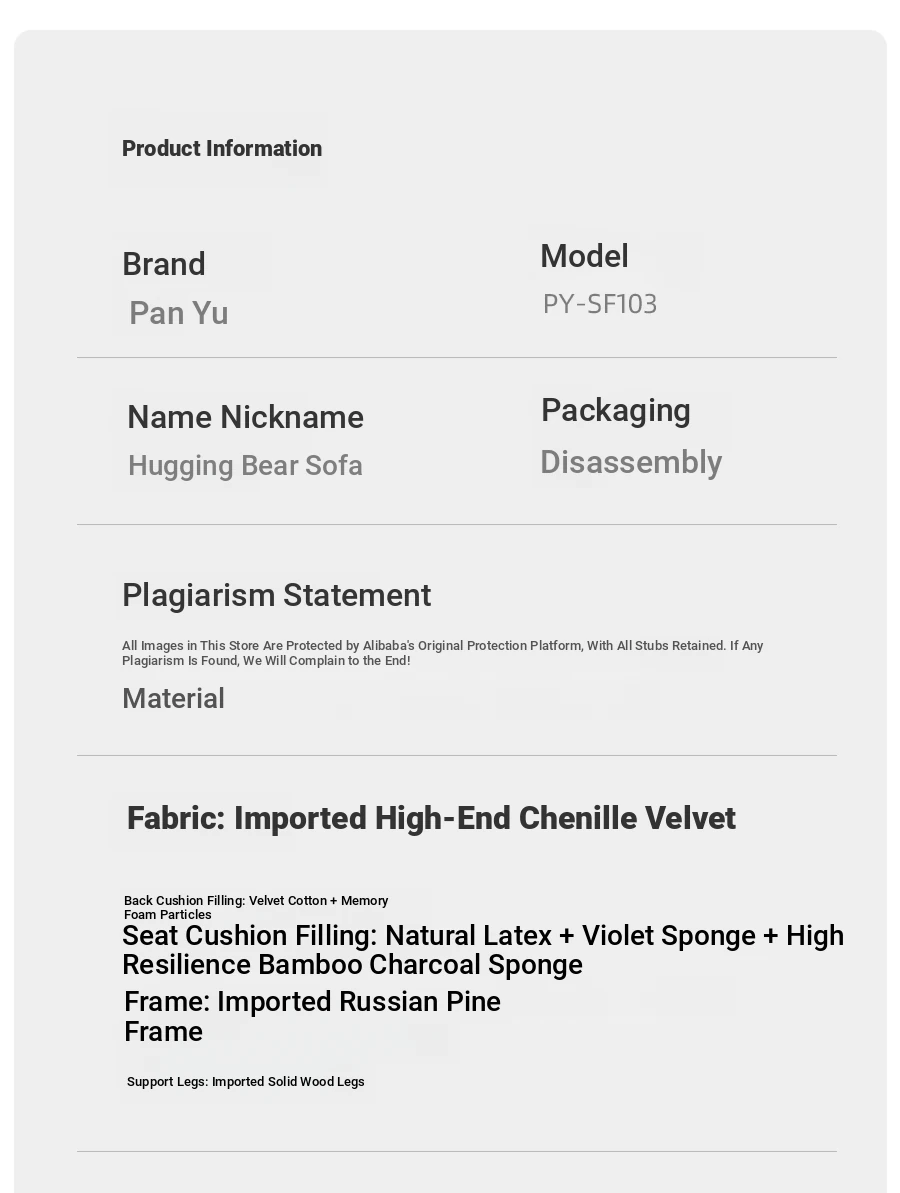900x1193 pixels.
Task: Click the Plagiarism Statement heading
Action: (x=277, y=596)
